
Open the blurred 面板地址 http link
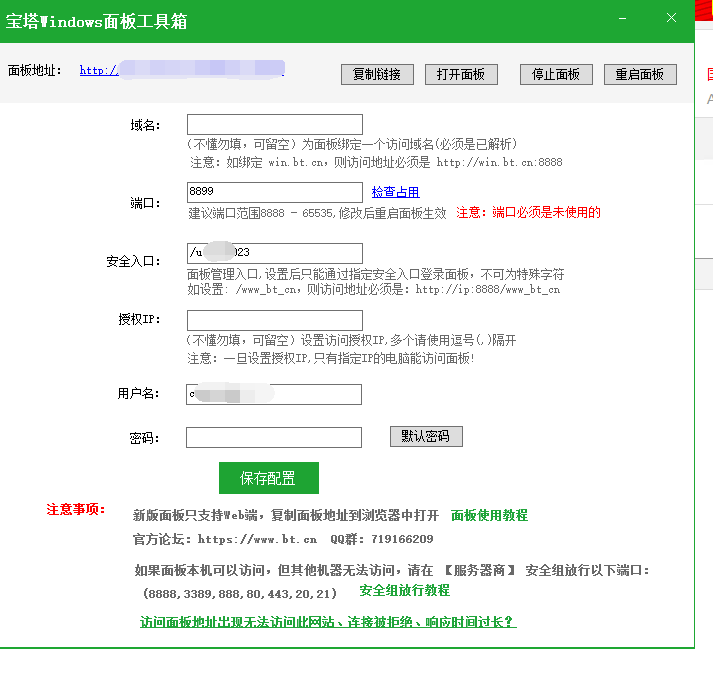[x=182, y=70]
